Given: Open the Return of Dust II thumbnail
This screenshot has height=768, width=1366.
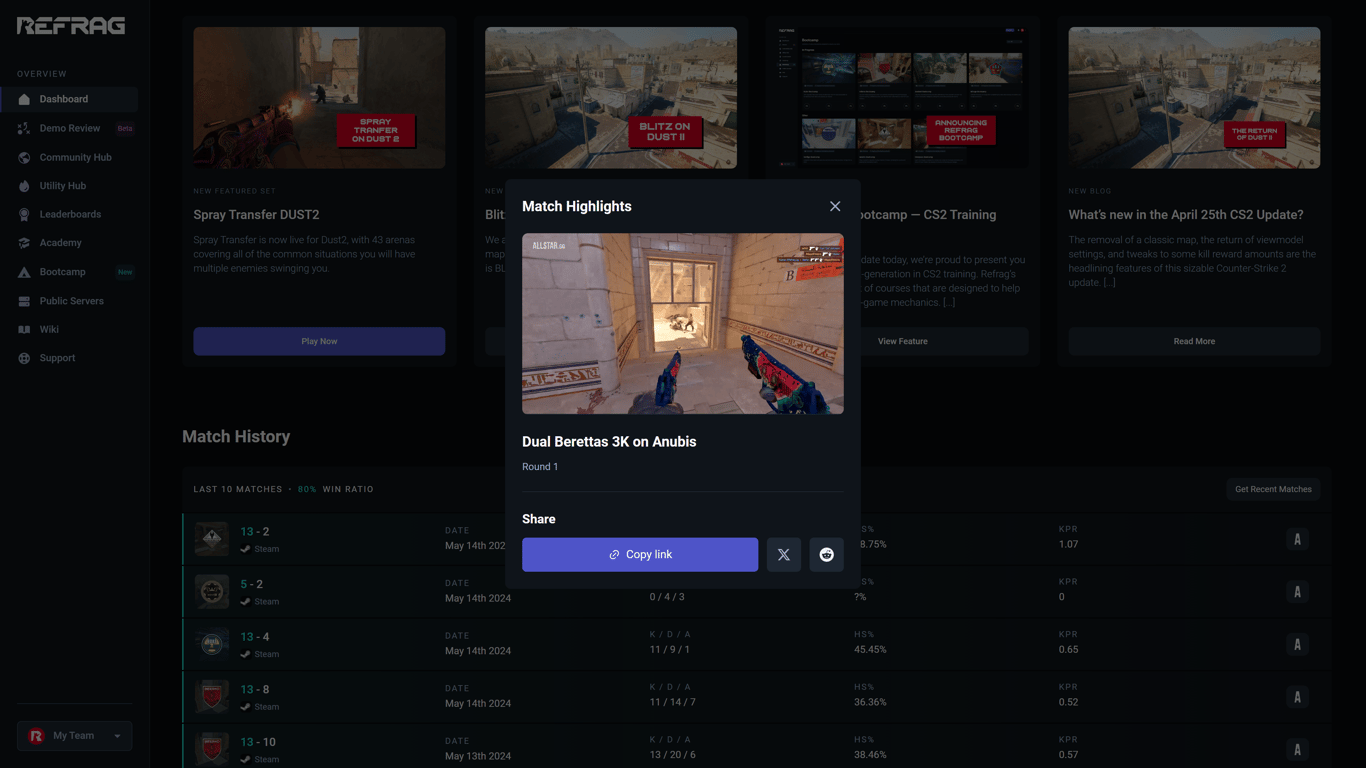Looking at the screenshot, I should 1194,98.
